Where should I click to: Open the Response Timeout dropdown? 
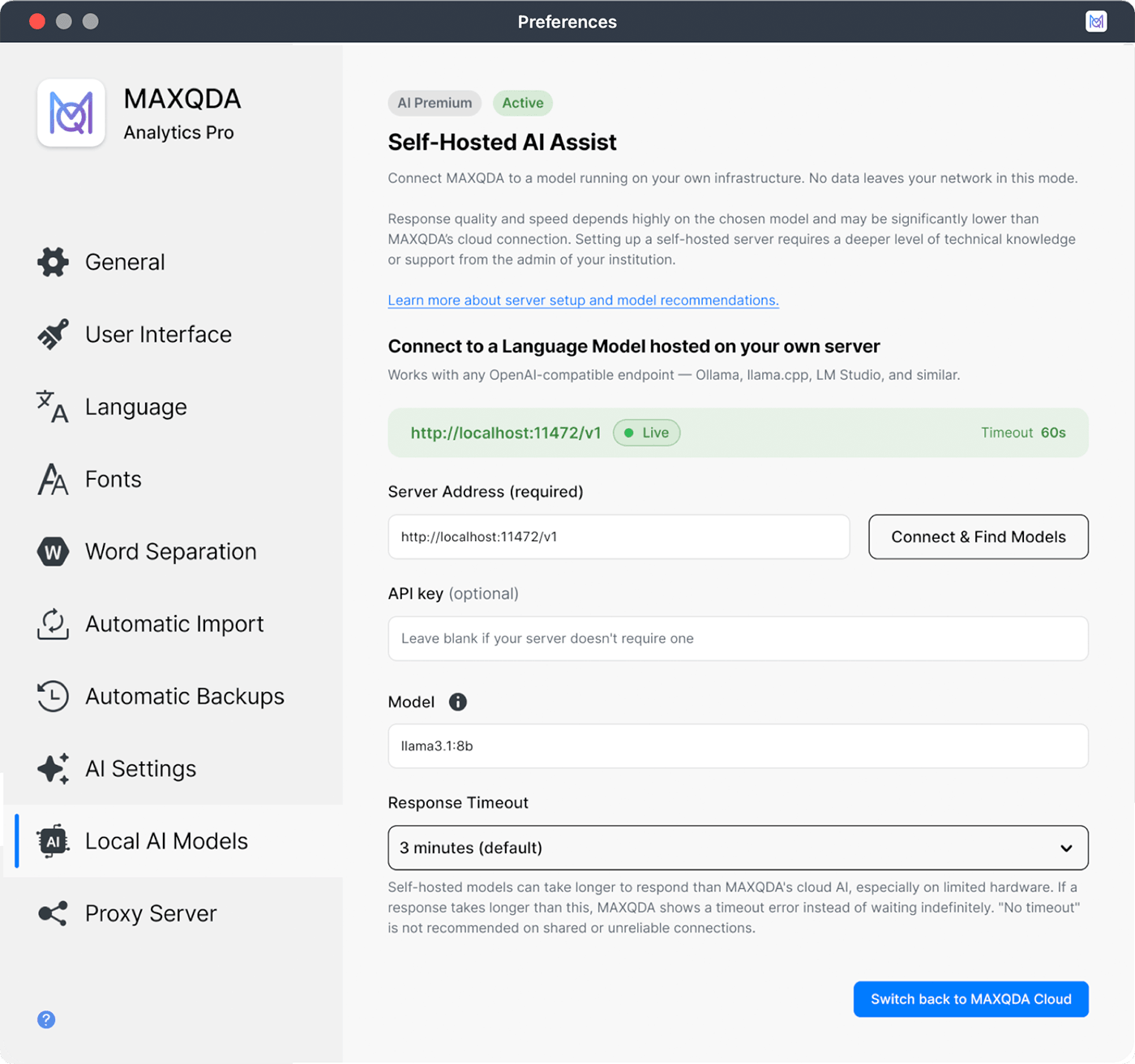[738, 848]
